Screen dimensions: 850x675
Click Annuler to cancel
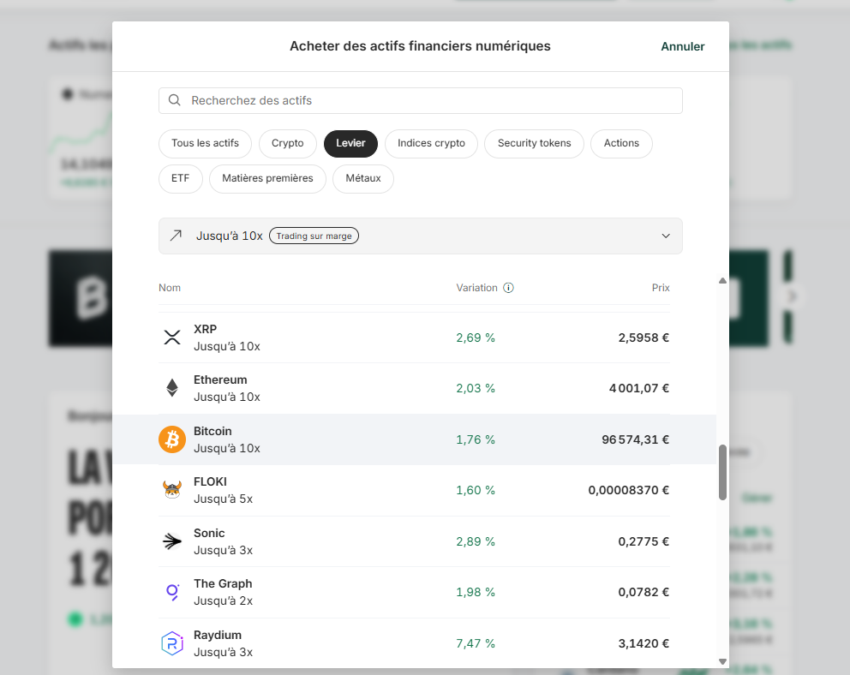point(682,46)
